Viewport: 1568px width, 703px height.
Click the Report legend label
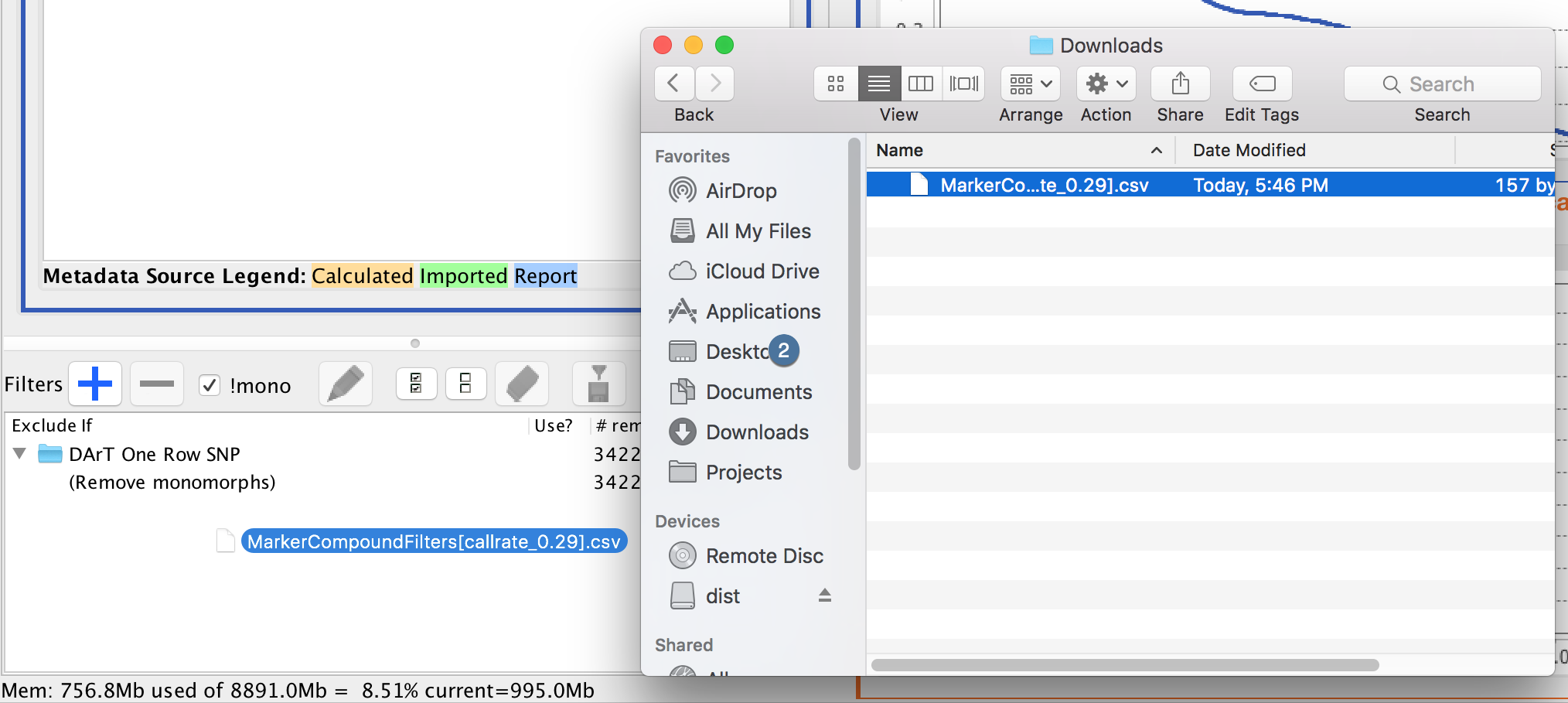click(x=546, y=276)
